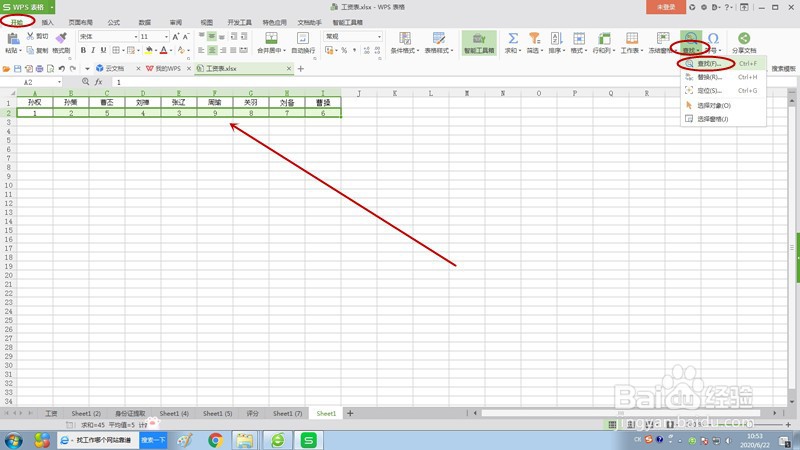This screenshot has width=800, height=450.
Task: Open the Paste (粘贴) dropdown arrow
Action: pos(20,51)
